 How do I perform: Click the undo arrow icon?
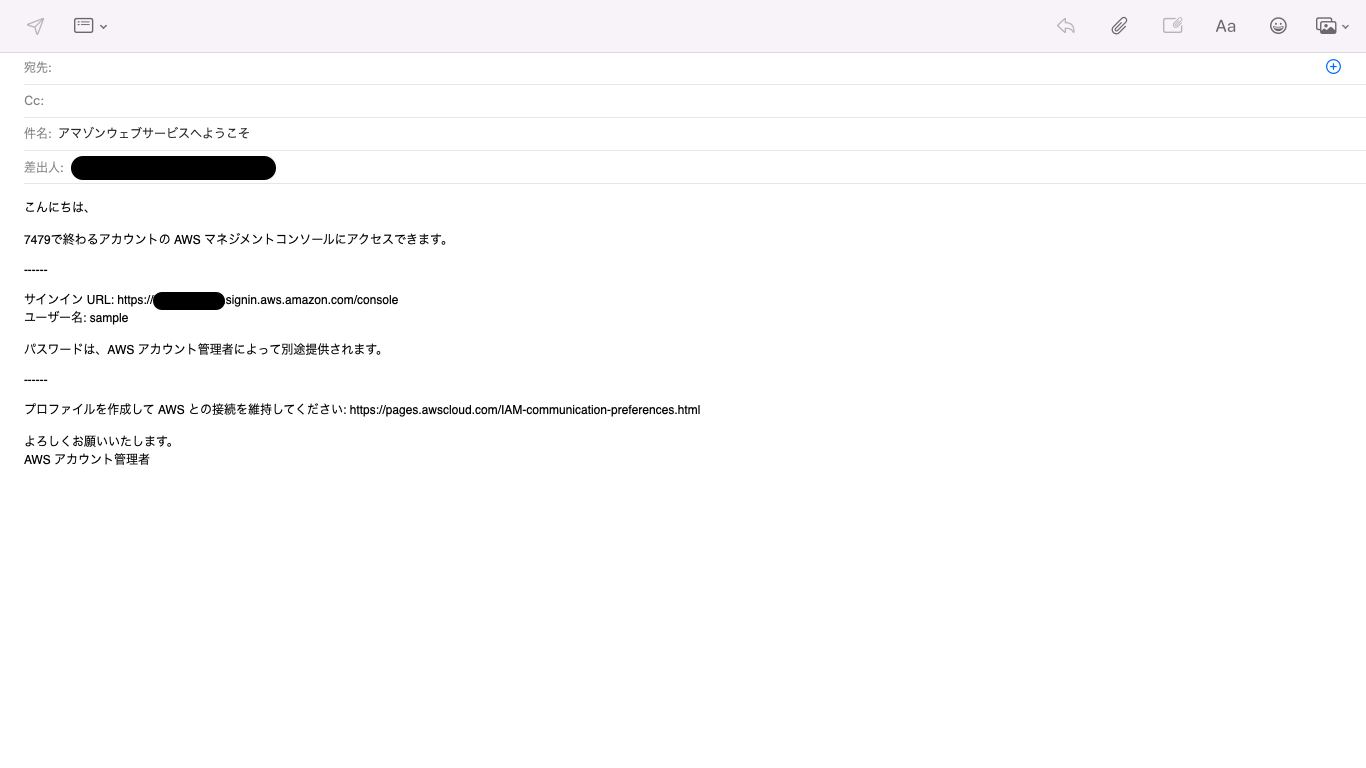click(x=1065, y=26)
